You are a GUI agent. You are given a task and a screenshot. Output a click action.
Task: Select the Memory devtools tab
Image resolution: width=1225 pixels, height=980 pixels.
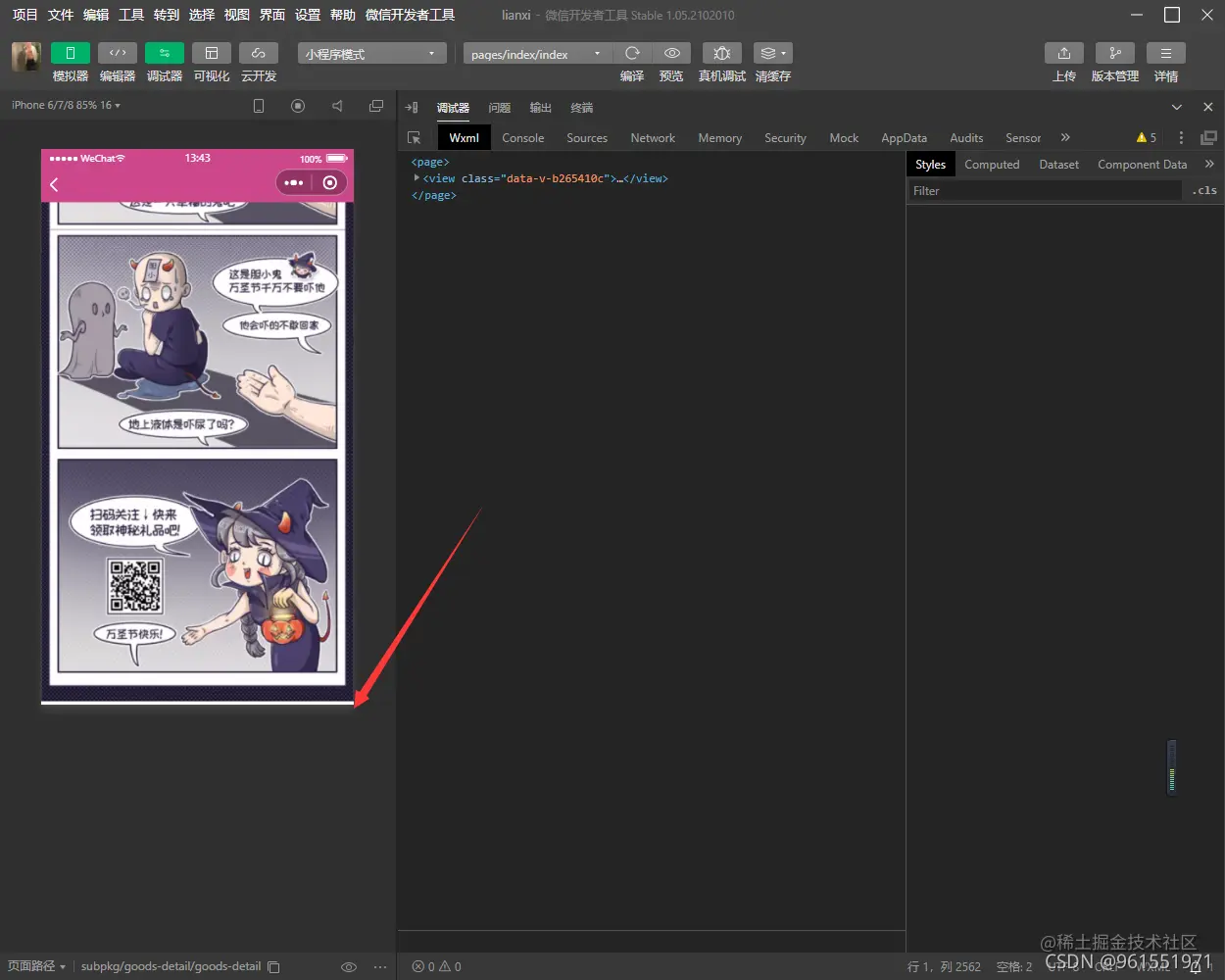point(720,138)
